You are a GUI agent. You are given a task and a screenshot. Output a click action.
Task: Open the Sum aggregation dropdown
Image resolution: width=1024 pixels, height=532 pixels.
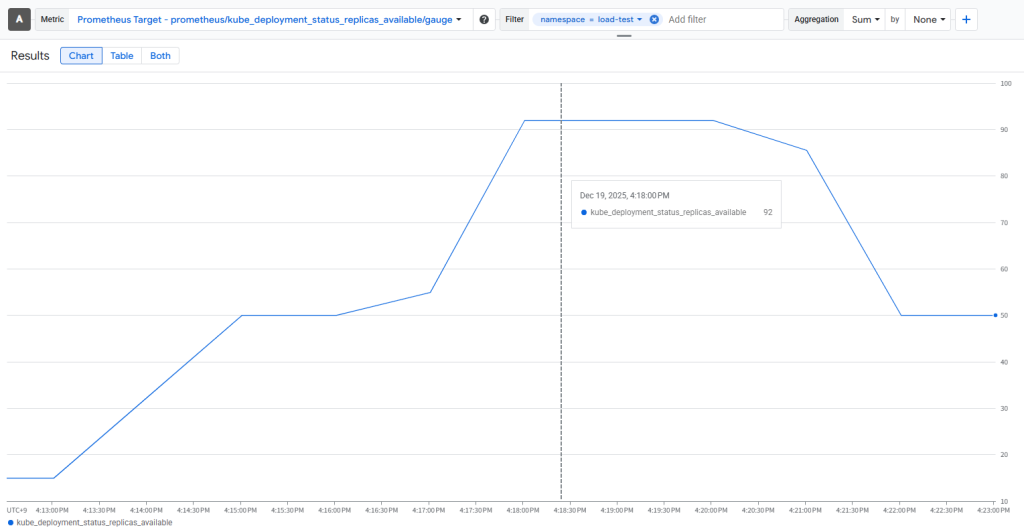click(x=865, y=20)
